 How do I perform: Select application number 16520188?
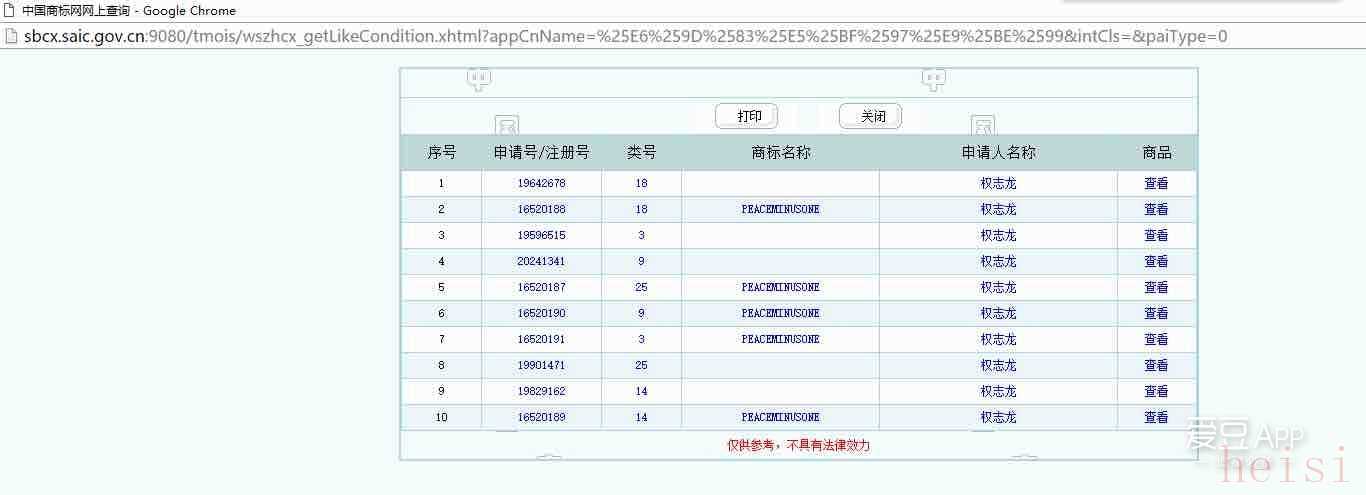tap(541, 210)
